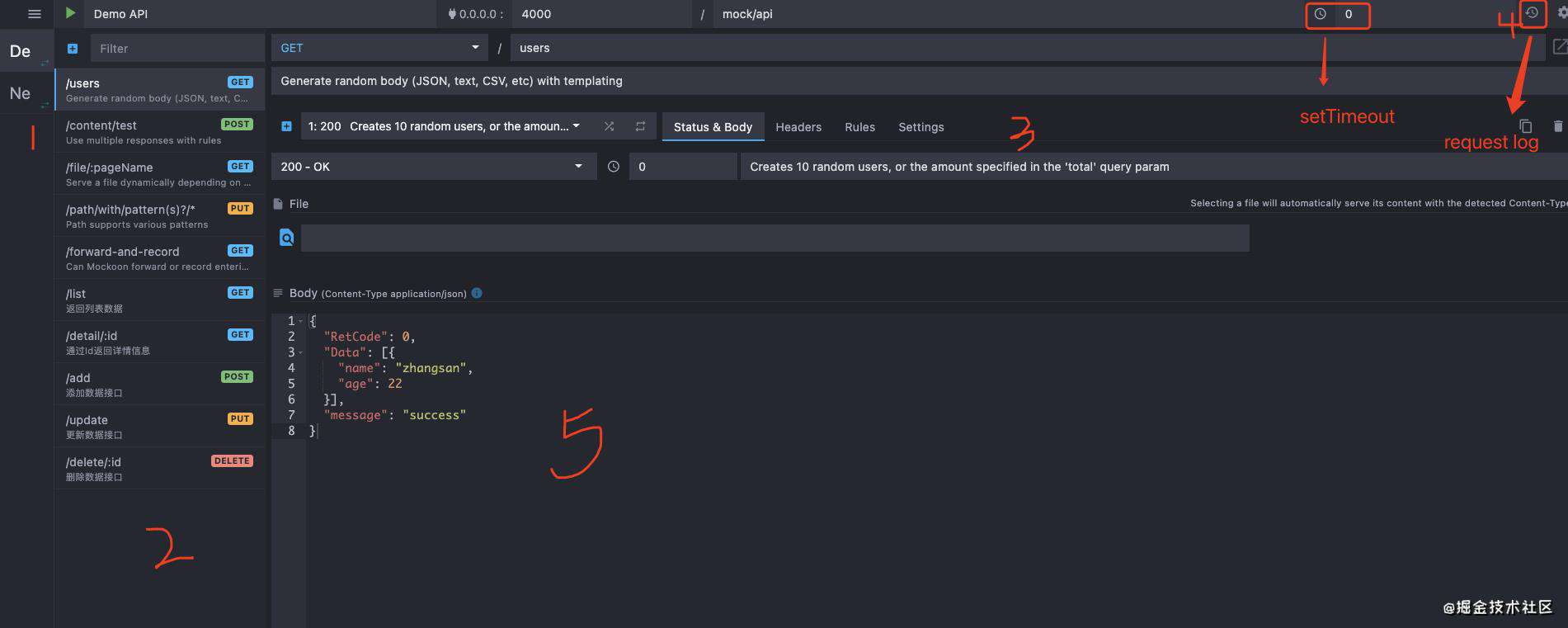Open the route in browser icon
The height and width of the screenshot is (628, 1568).
(x=1559, y=47)
